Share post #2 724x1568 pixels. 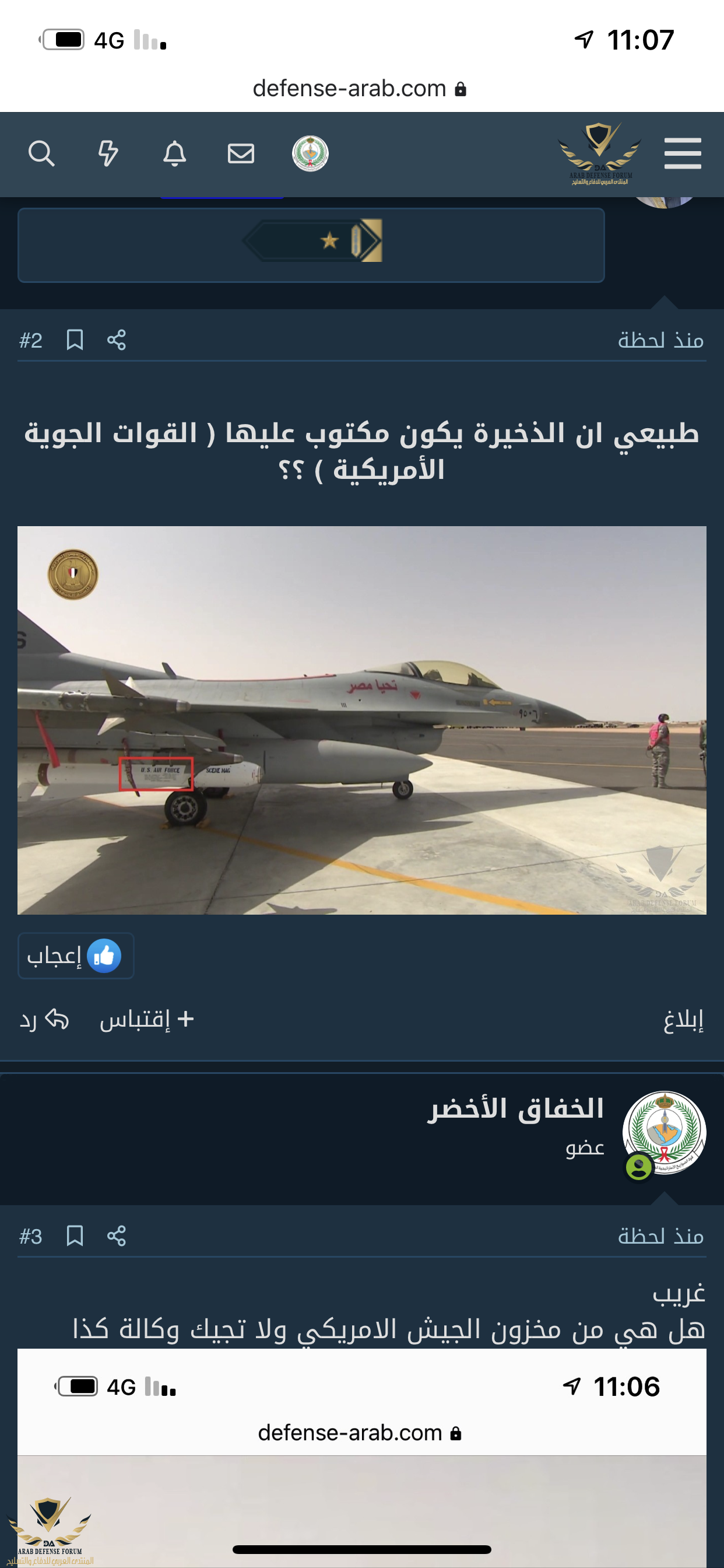pos(116,339)
